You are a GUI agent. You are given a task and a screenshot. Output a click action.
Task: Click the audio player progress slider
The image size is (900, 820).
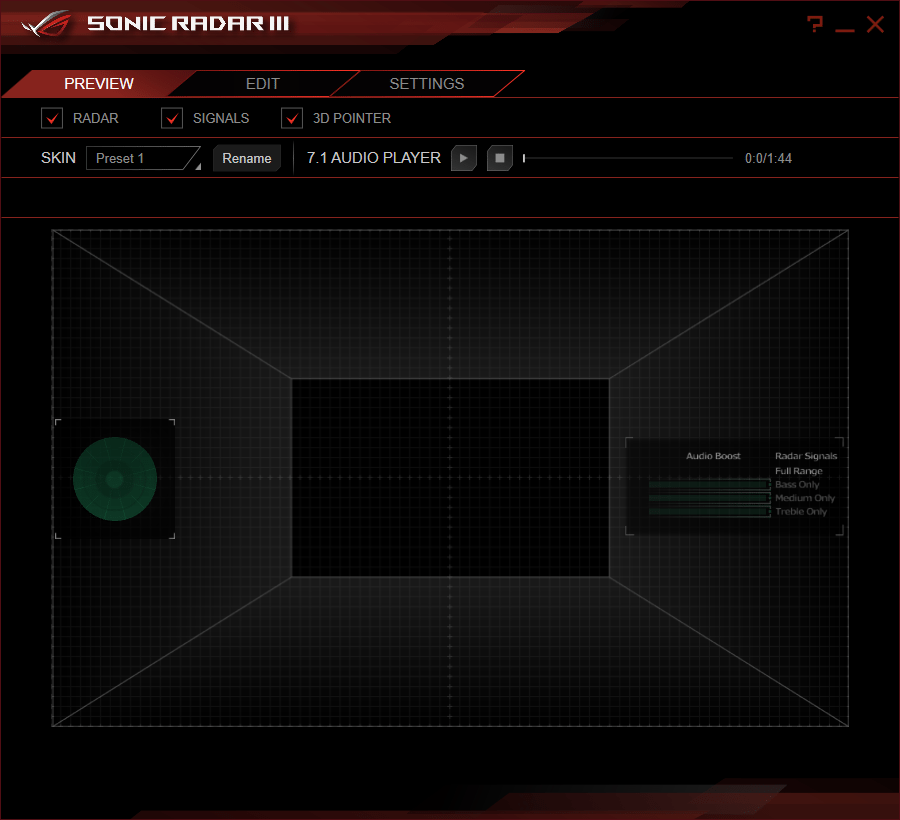(x=628, y=158)
